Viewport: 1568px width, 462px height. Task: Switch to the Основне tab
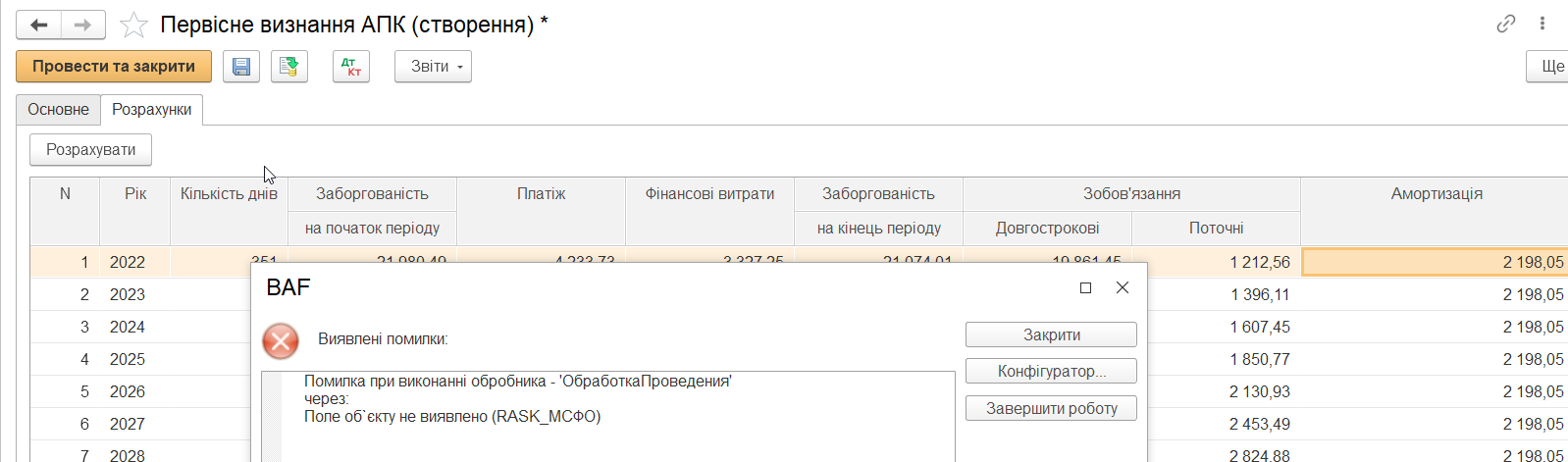coord(58,110)
